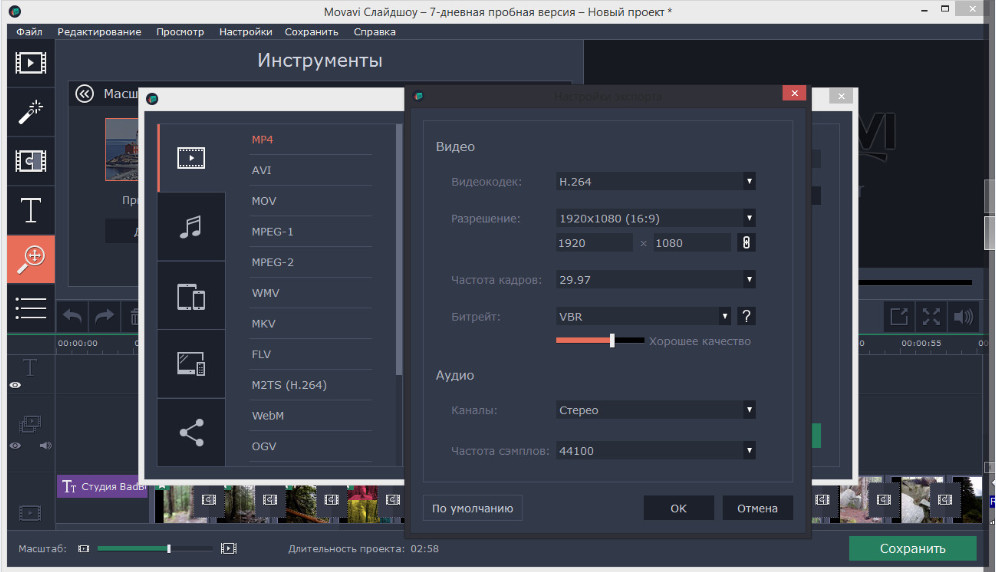This screenshot has width=996, height=572.
Task: Click the width field showing 1920
Action: (x=594, y=243)
